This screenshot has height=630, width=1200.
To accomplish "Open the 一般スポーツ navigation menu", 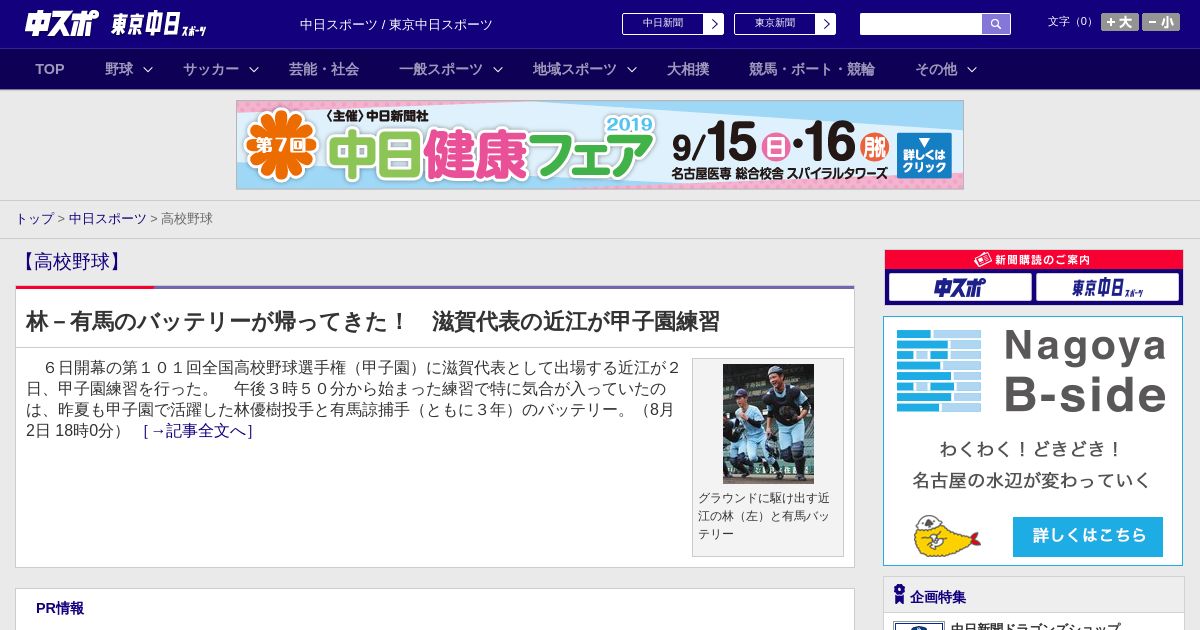I will click(x=441, y=69).
